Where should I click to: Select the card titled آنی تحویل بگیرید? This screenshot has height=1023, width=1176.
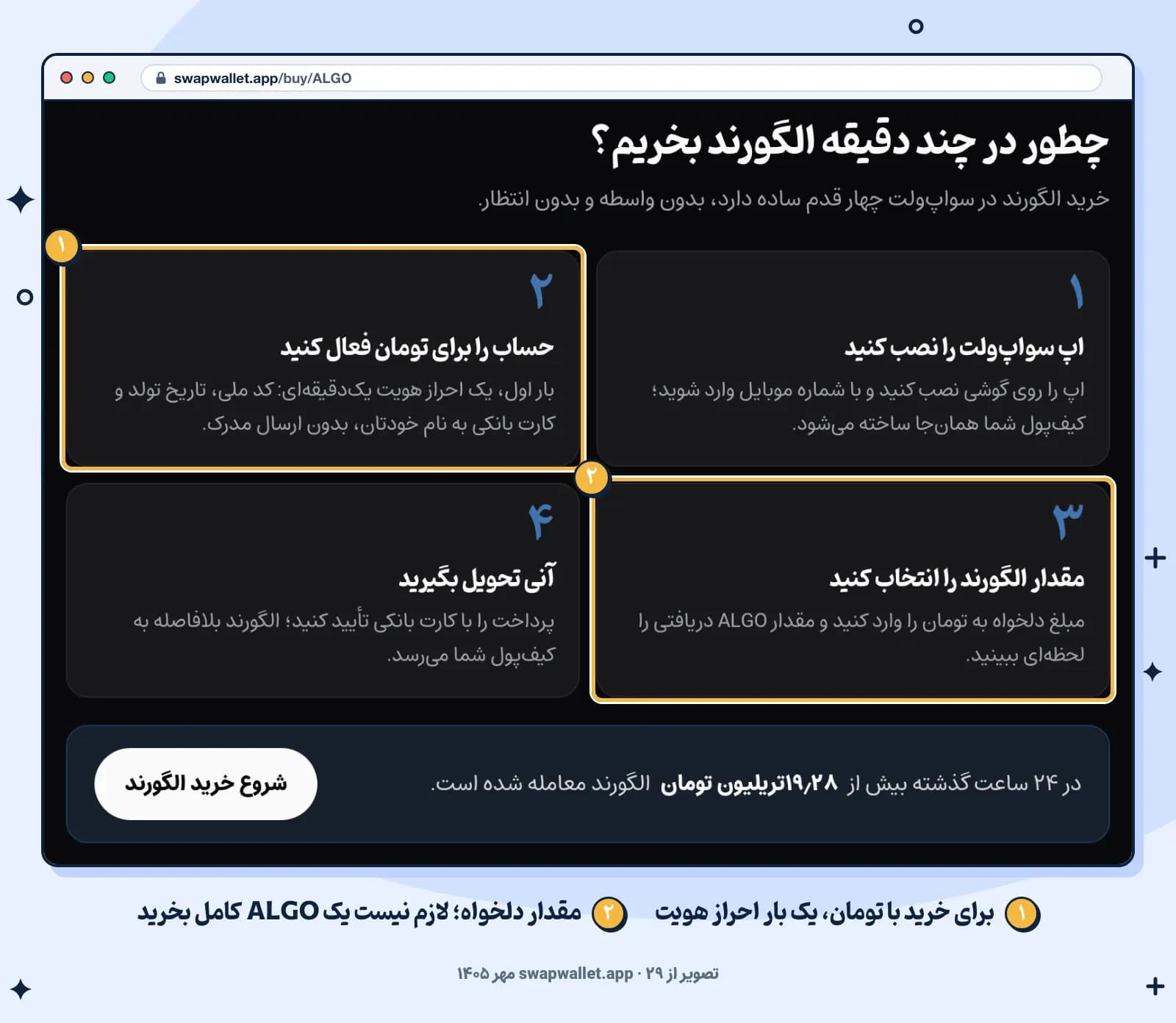[x=323, y=590]
